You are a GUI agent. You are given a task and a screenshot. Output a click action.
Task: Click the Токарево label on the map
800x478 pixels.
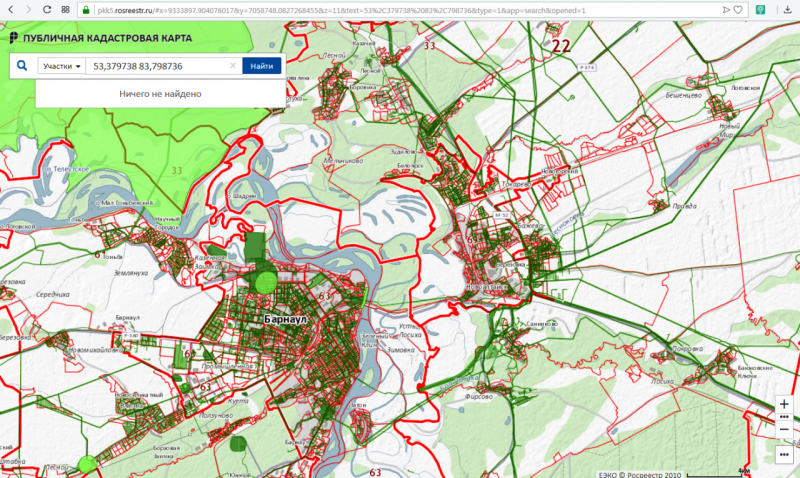pyautogui.click(x=516, y=184)
